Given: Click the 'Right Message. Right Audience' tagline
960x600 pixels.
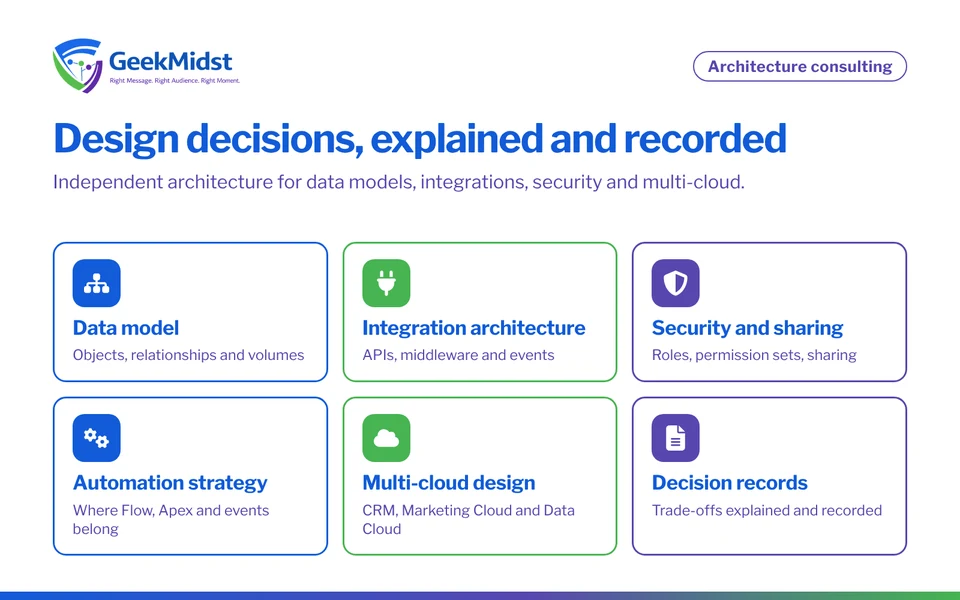Looking at the screenshot, I should (174, 81).
